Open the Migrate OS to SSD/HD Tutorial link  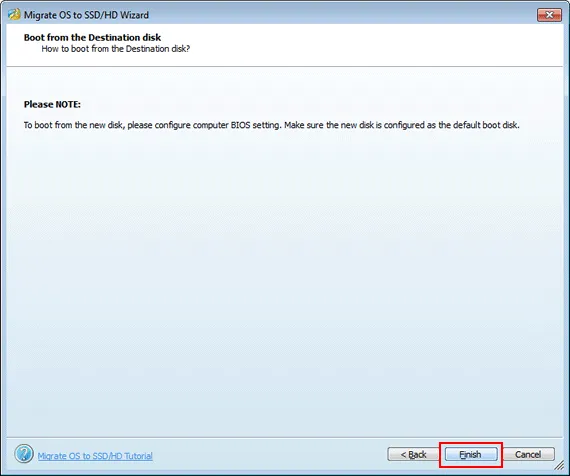pos(95,456)
